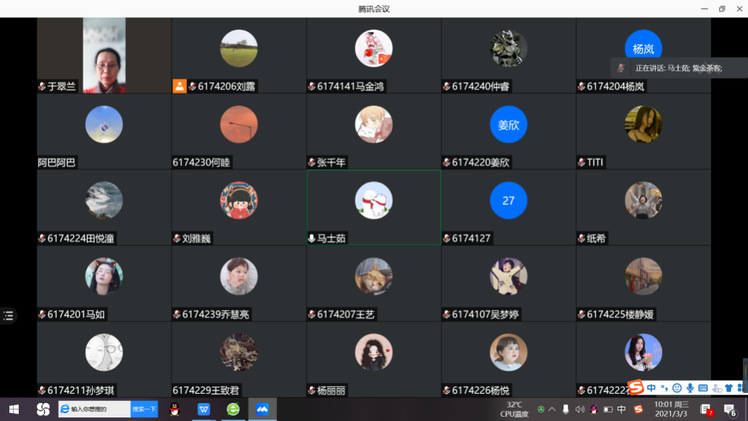
Task: Click the microphone voice input icon in Sogou bar
Action: (x=690, y=388)
